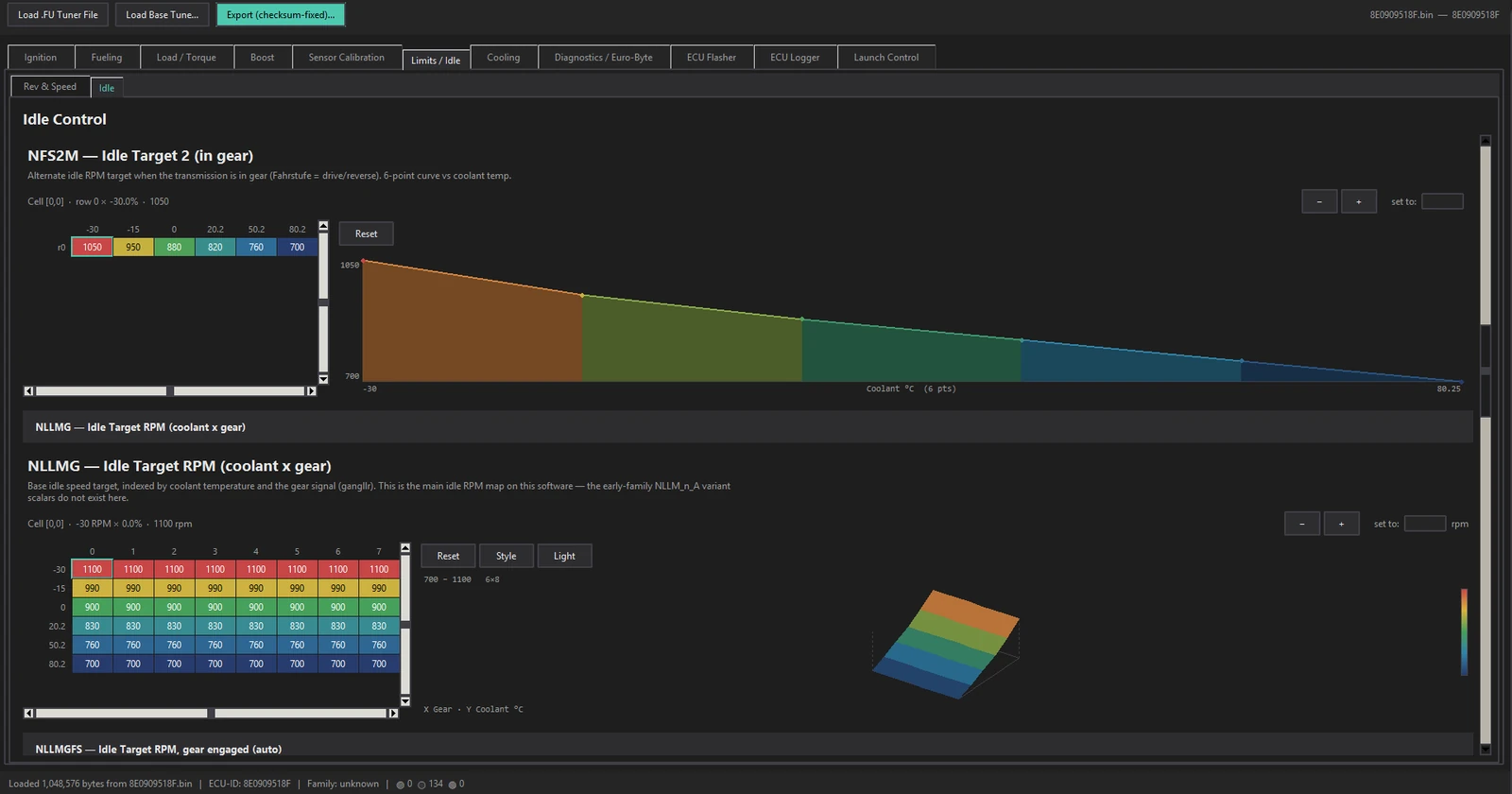Viewport: 1512px width, 794px height.
Task: Click the left scroll arrow under the NFS2M table
Action: (28, 390)
